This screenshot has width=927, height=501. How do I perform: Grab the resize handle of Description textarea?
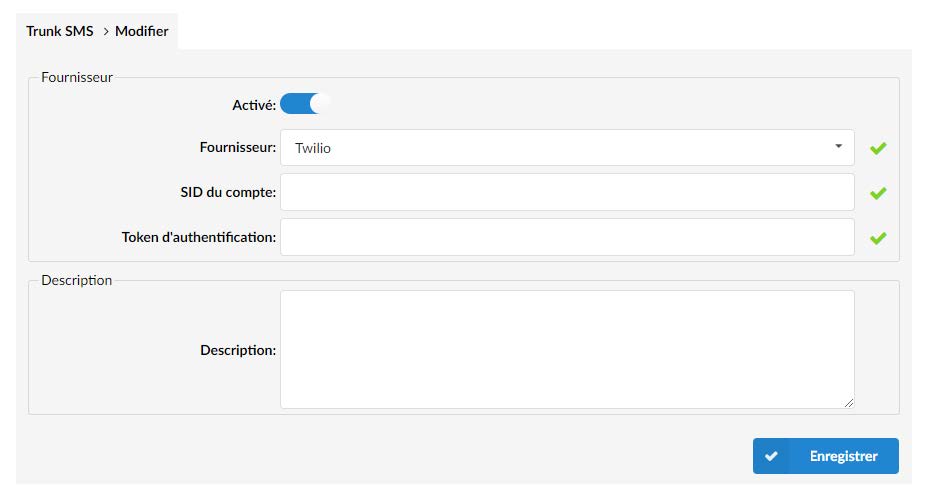click(848, 403)
